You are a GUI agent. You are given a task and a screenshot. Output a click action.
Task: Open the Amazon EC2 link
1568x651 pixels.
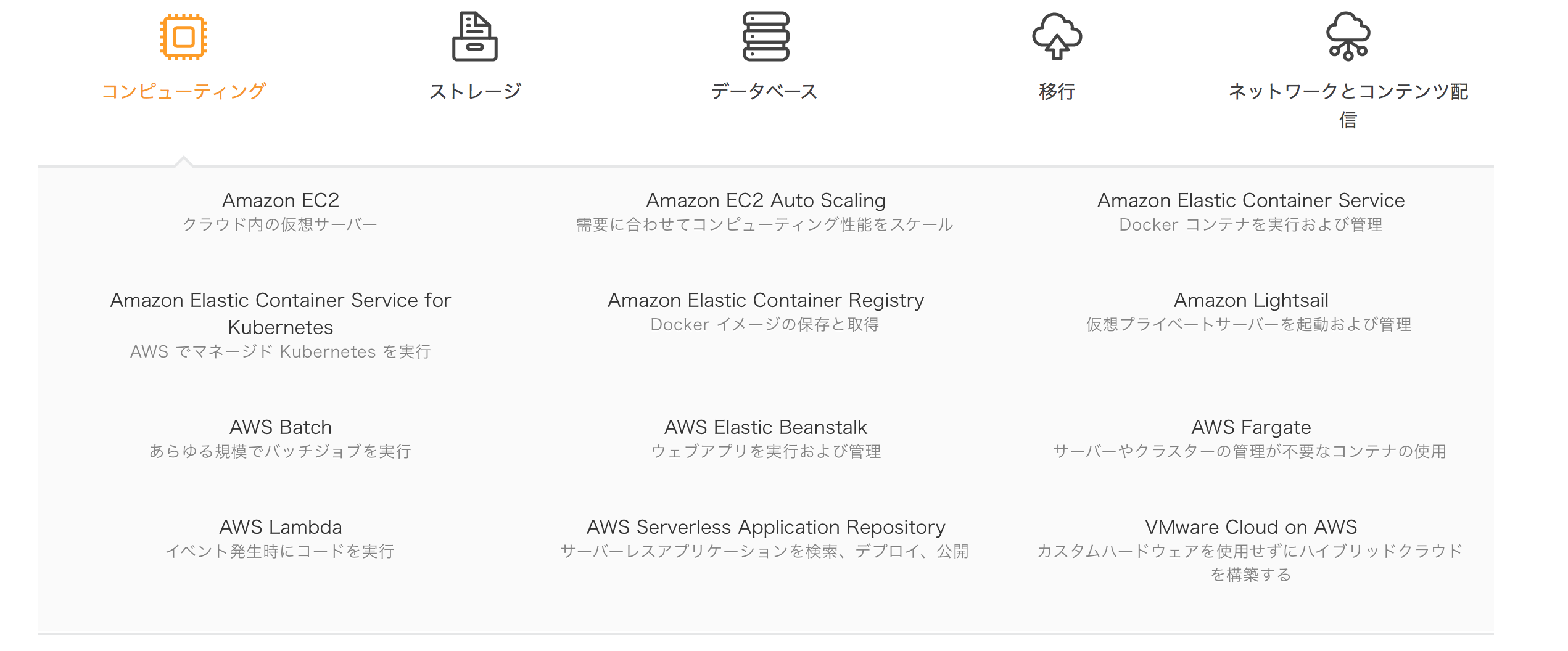[280, 200]
